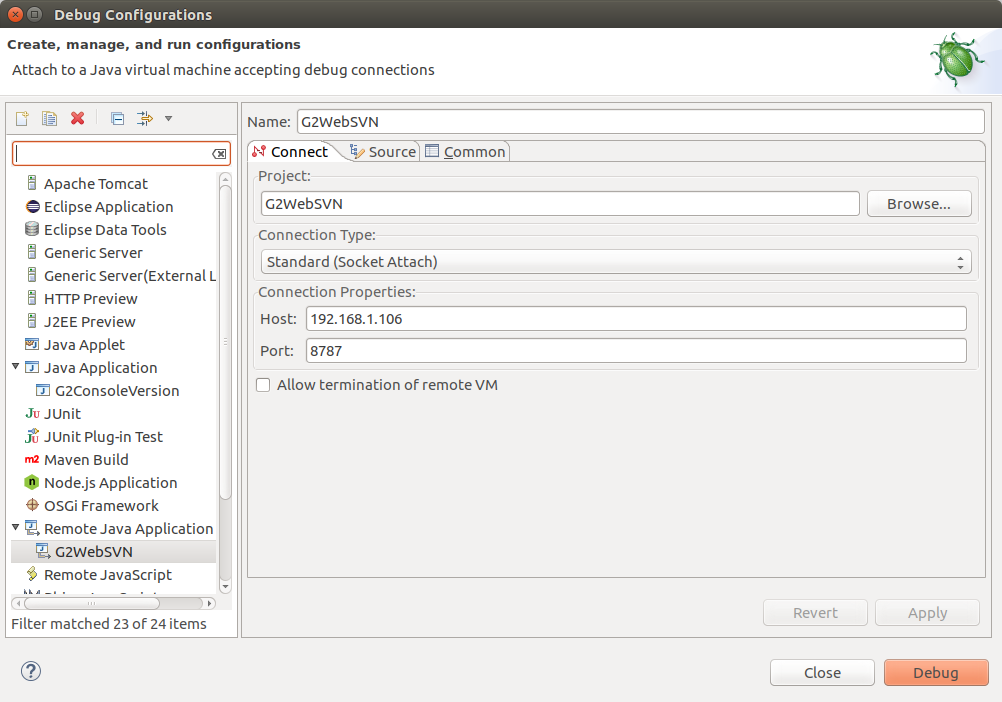Click the Maven Build m2 icon
This screenshot has height=702, width=1002.
(32, 459)
